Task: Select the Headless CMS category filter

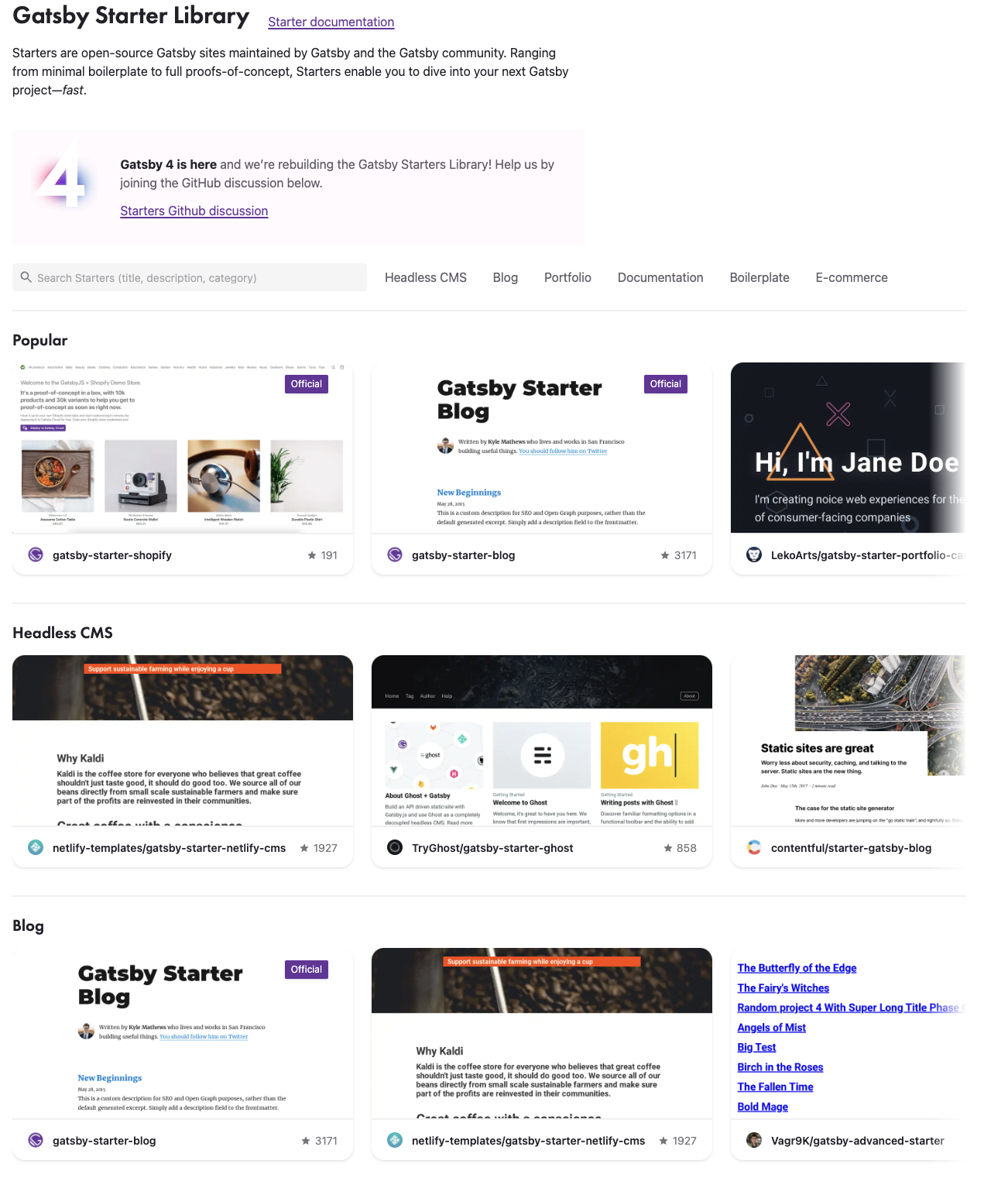Action: tap(425, 277)
